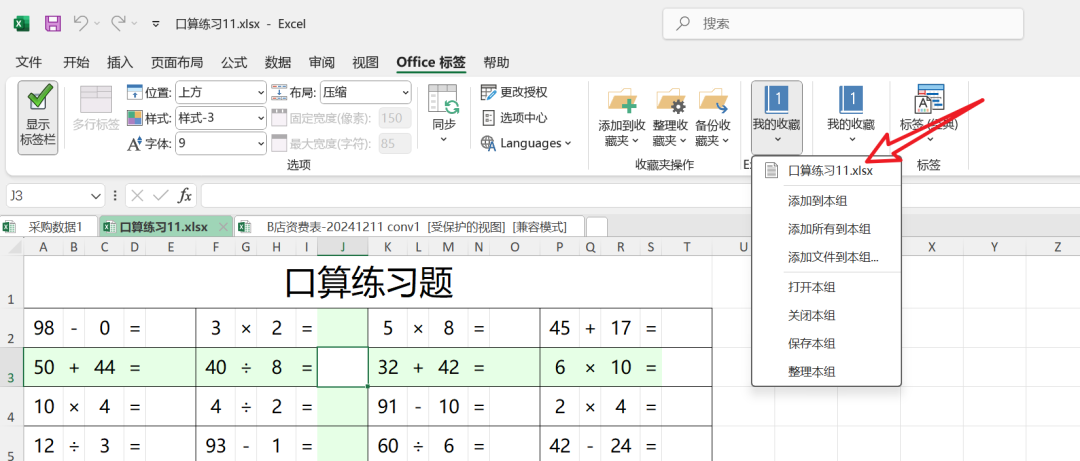
Task: Click the fx insert function icon
Action: tap(185, 196)
